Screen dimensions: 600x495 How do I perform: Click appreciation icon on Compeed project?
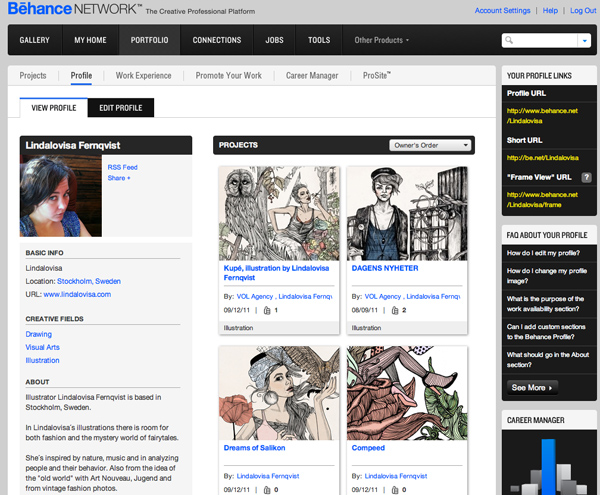(395, 490)
